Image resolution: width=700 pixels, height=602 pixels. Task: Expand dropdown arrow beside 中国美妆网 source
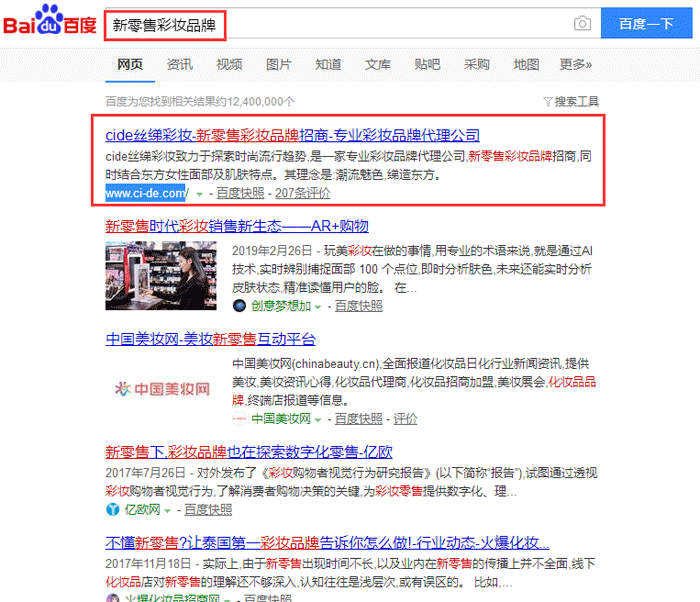click(318, 420)
